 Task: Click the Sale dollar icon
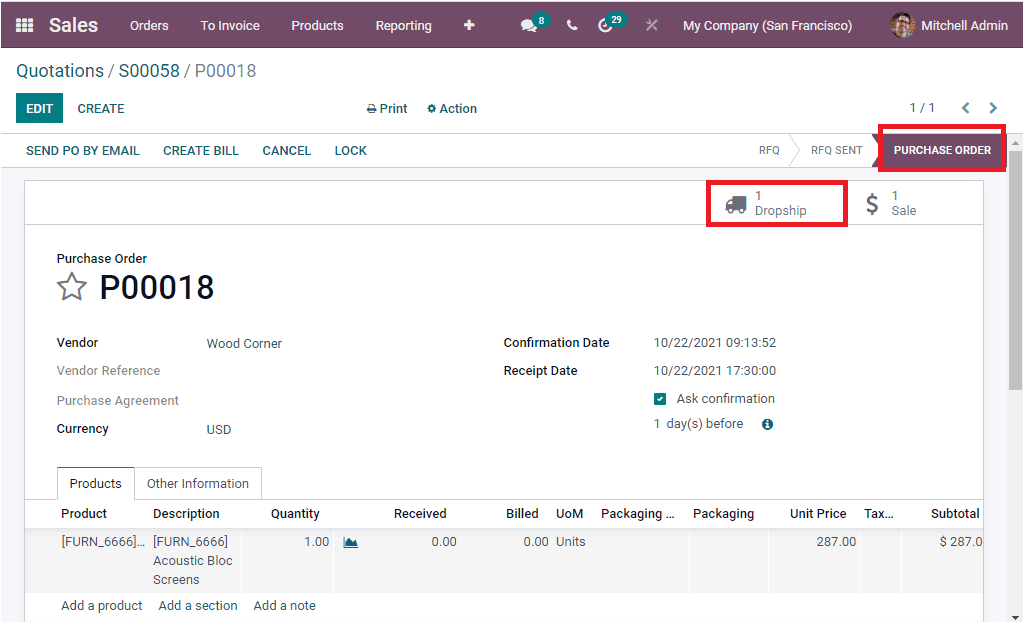(874, 203)
